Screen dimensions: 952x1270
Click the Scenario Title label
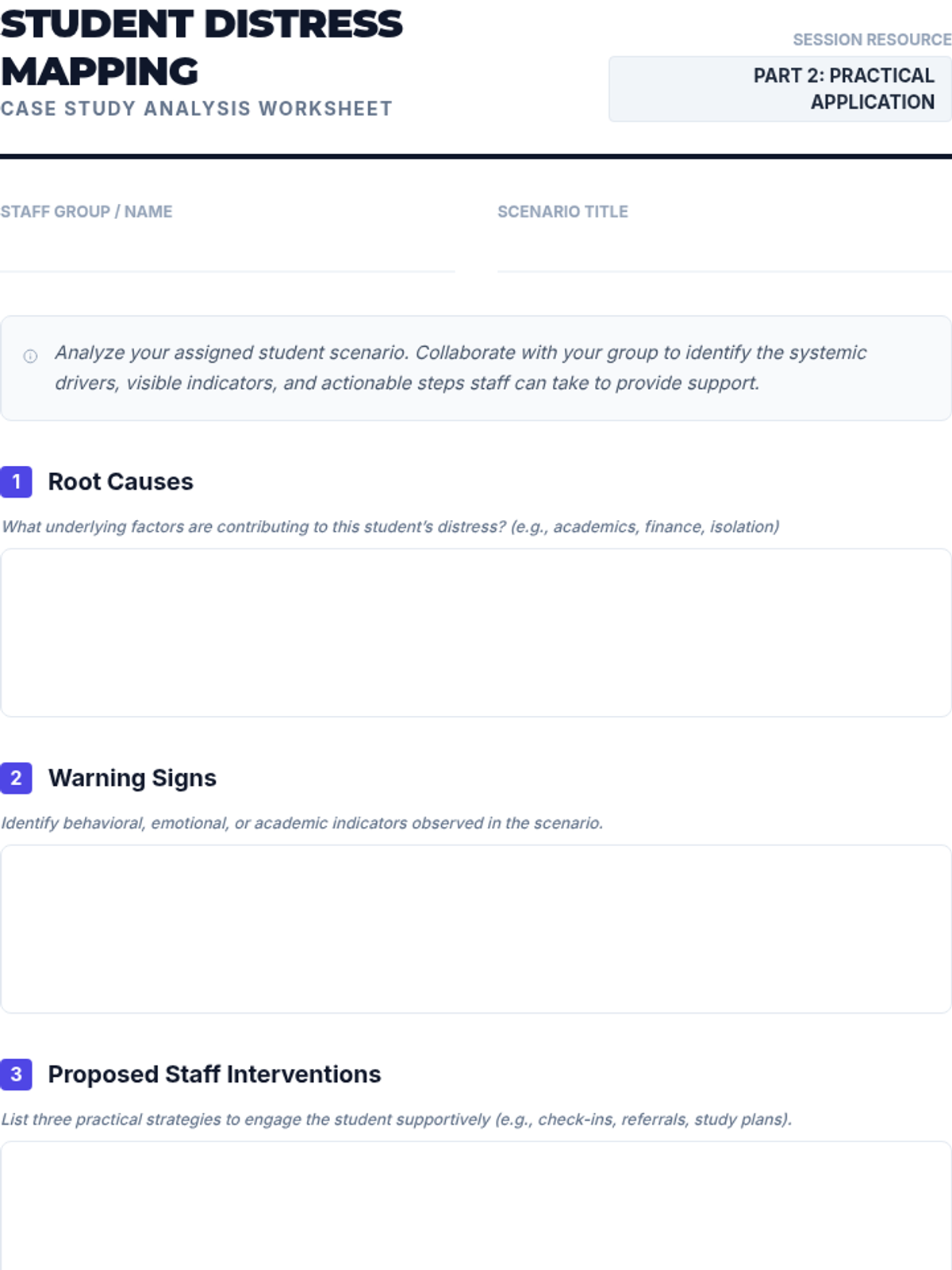[562, 211]
